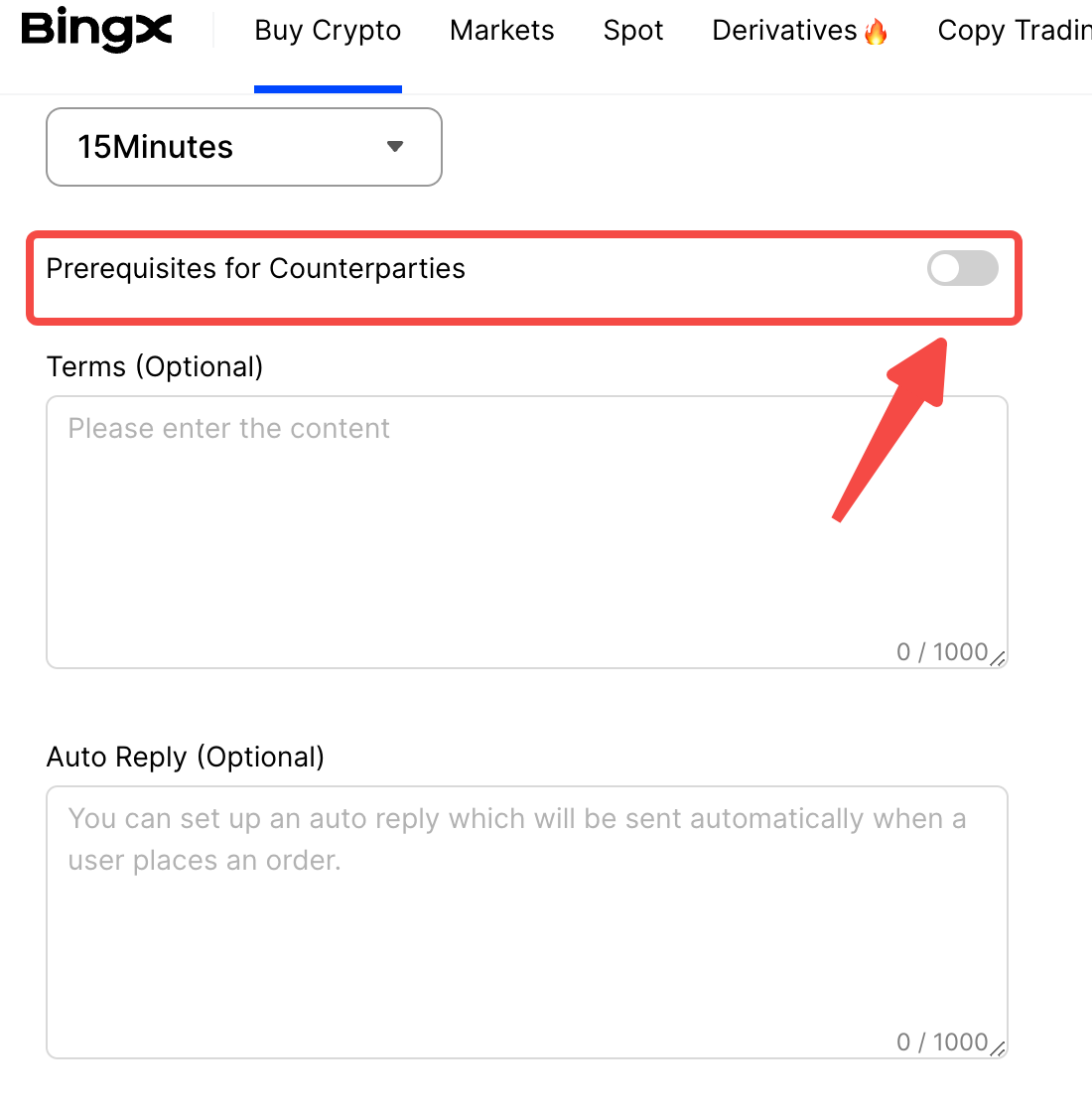Click the Prerequisites for Counterparties label text

255,269
